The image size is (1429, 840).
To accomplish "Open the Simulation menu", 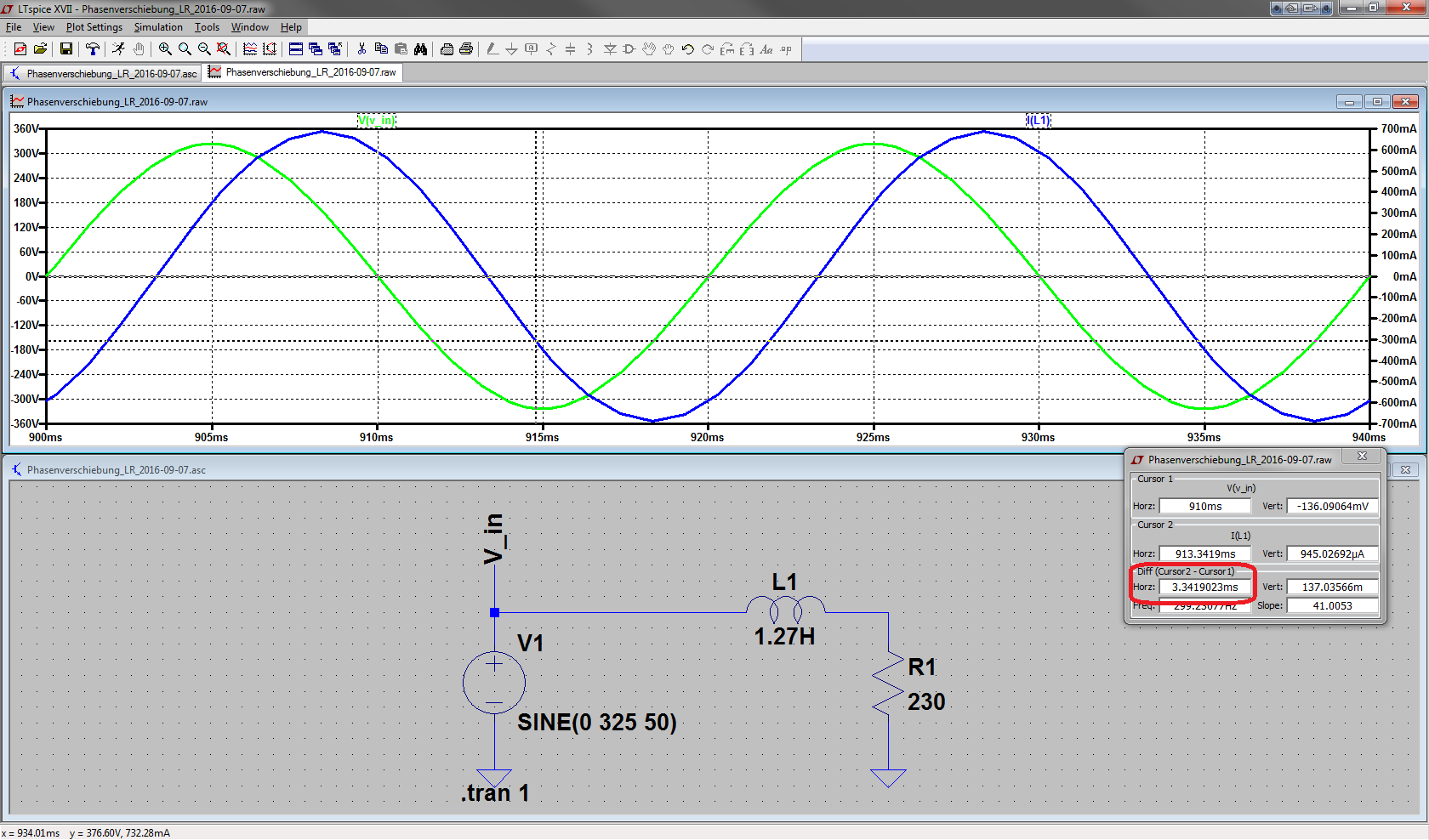I will 158,27.
